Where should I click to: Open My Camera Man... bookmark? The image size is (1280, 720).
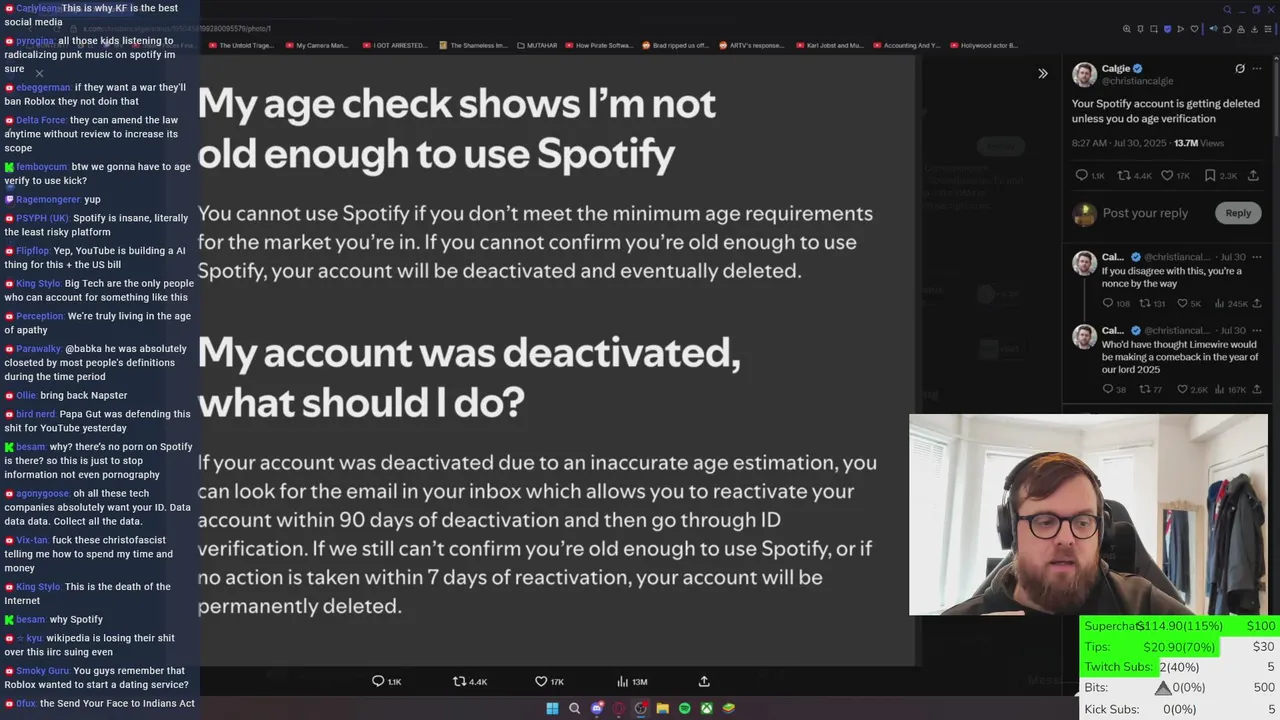316,45
